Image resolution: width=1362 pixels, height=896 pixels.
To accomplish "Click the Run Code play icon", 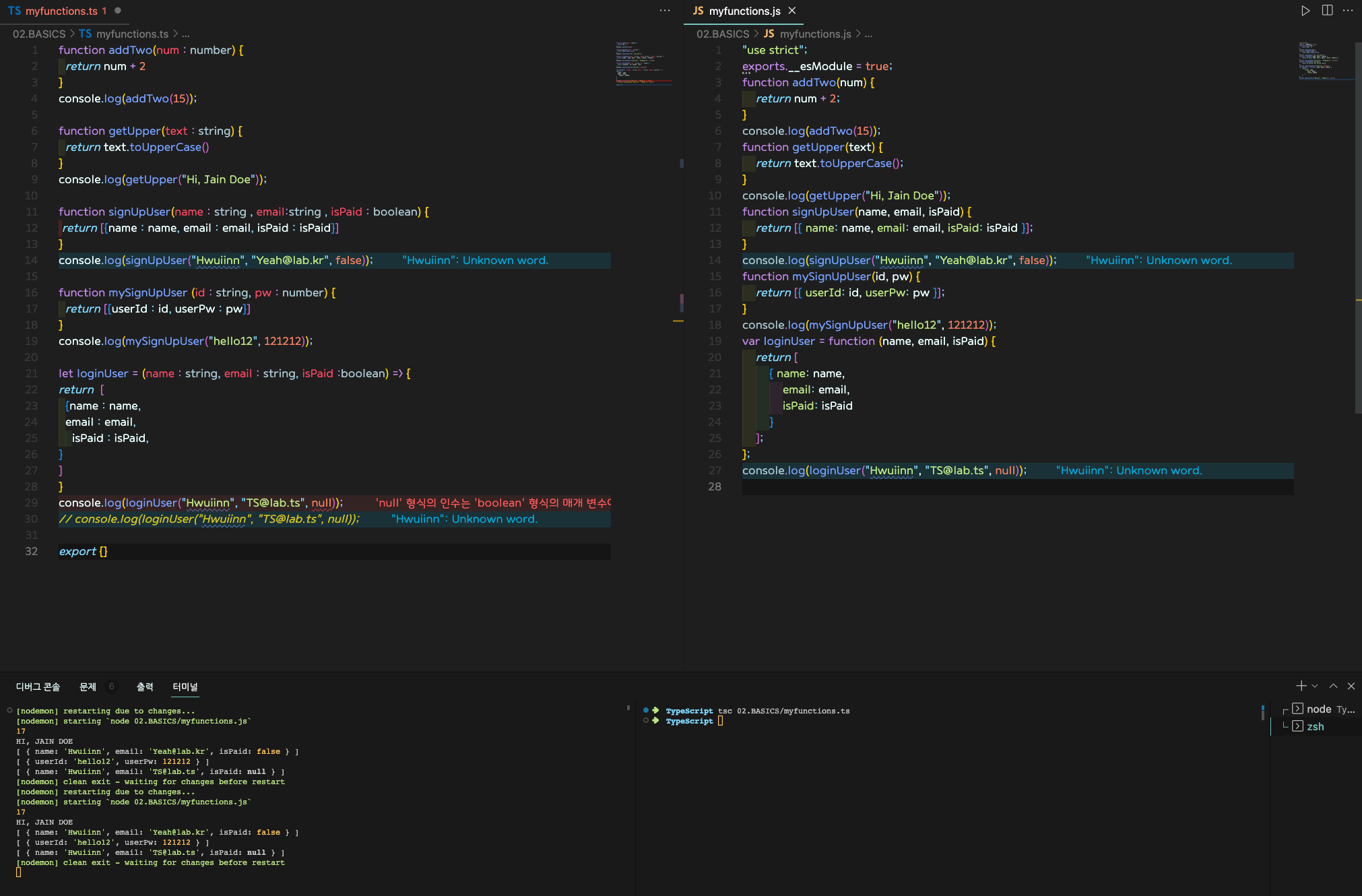I will (x=1305, y=11).
